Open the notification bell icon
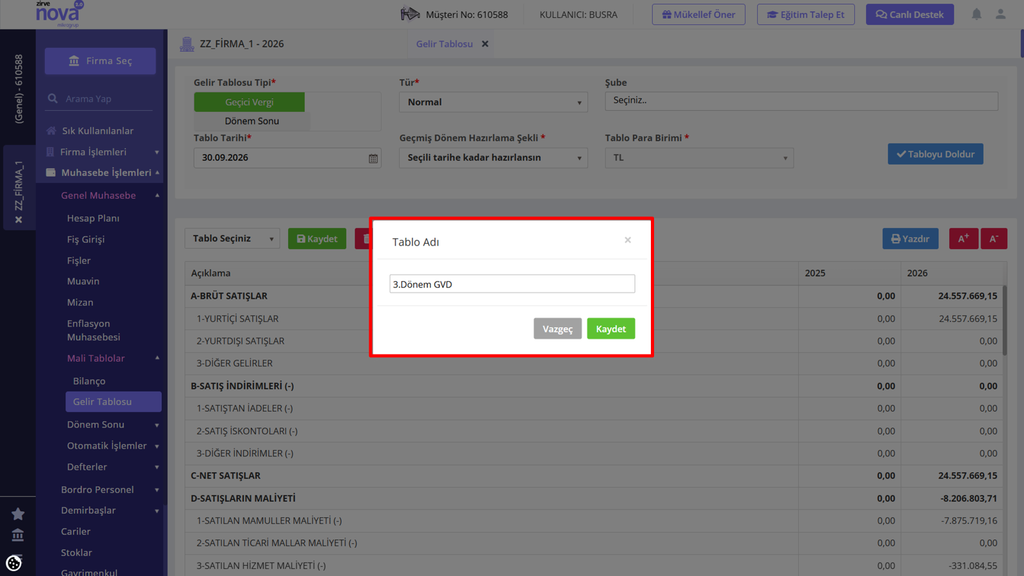 (976, 14)
